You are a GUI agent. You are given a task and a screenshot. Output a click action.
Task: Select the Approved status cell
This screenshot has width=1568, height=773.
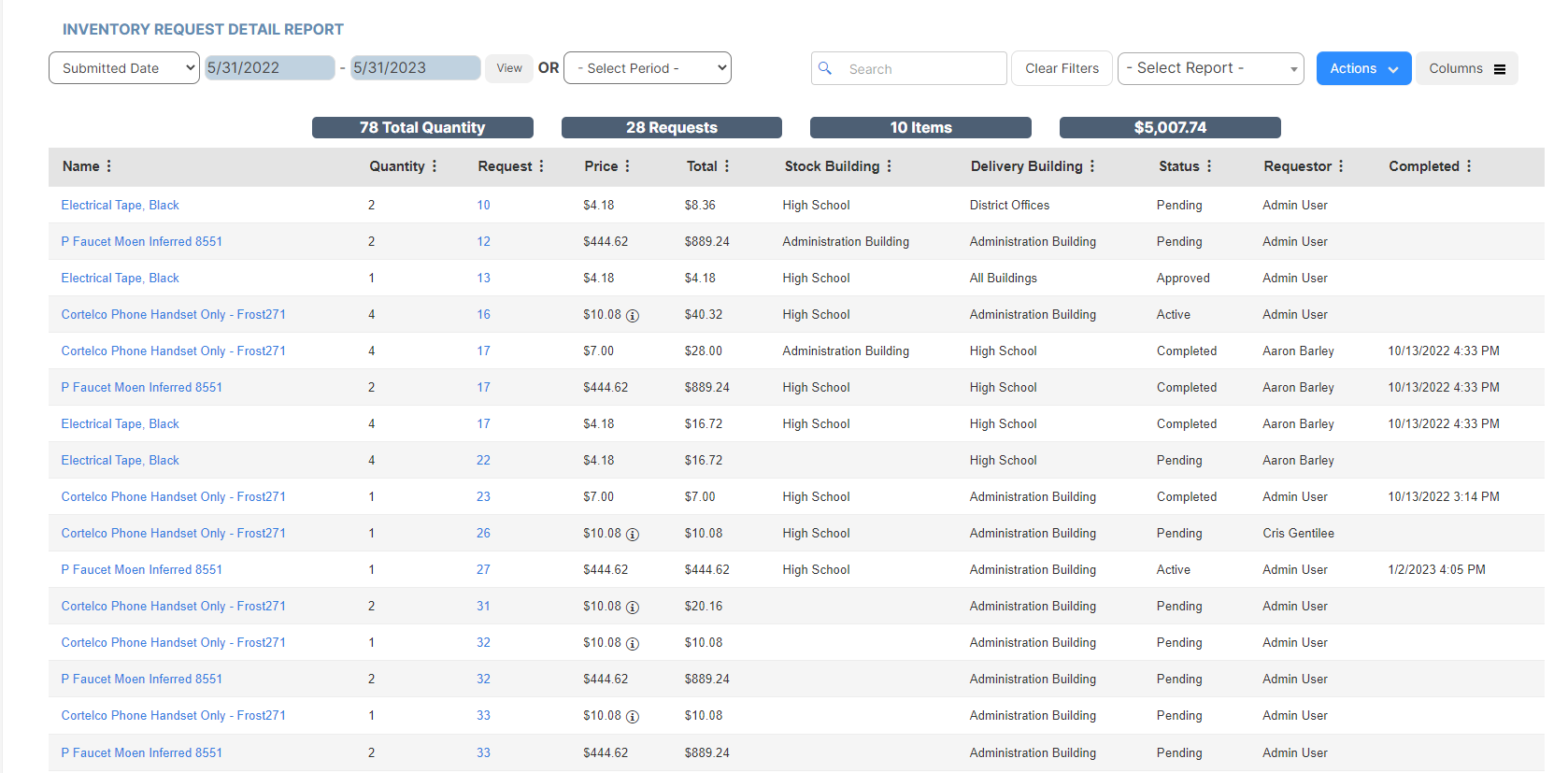1183,278
